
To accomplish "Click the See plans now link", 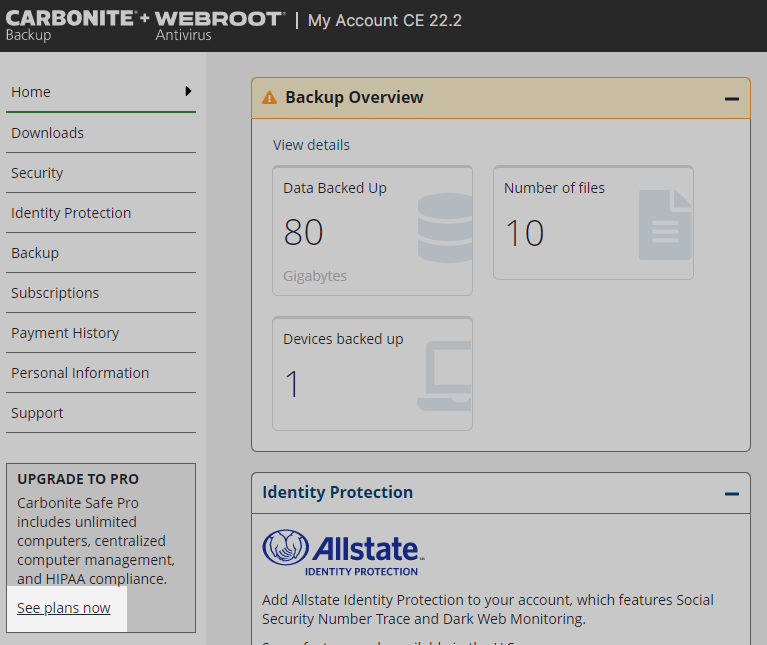I will pos(64,608).
